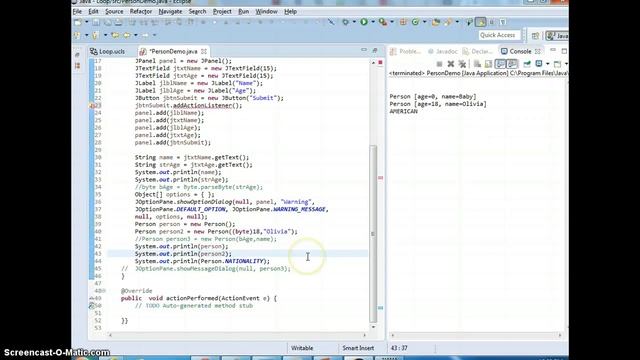Select the Java perspective button
Viewport: 640px width, 360px height.
(557, 36)
